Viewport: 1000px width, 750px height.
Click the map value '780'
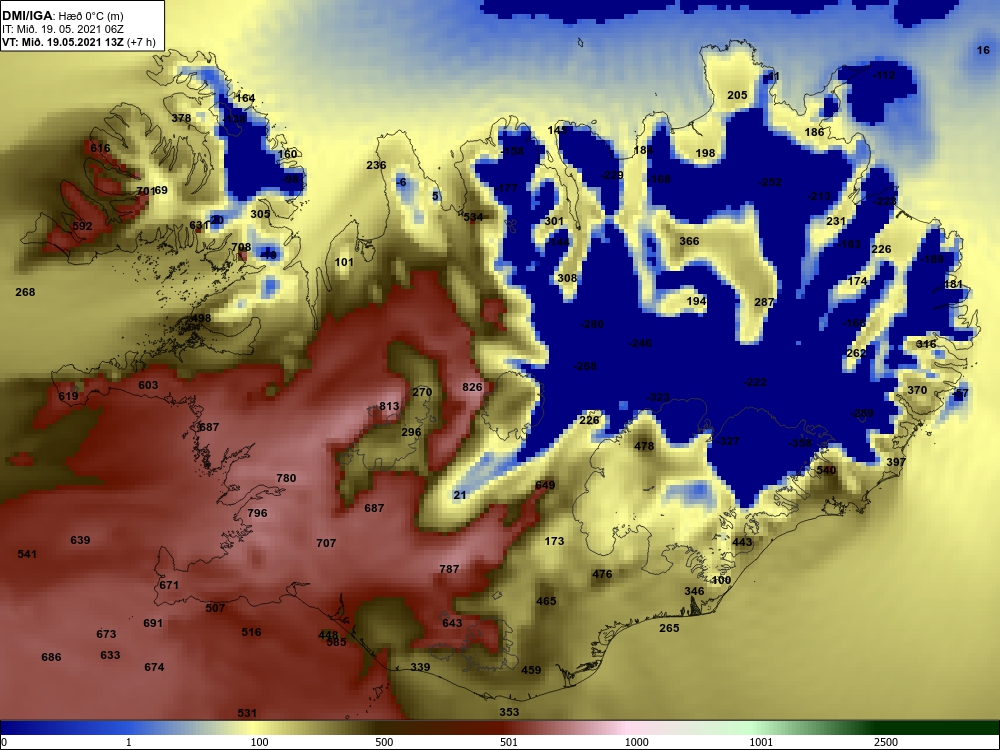click(286, 478)
